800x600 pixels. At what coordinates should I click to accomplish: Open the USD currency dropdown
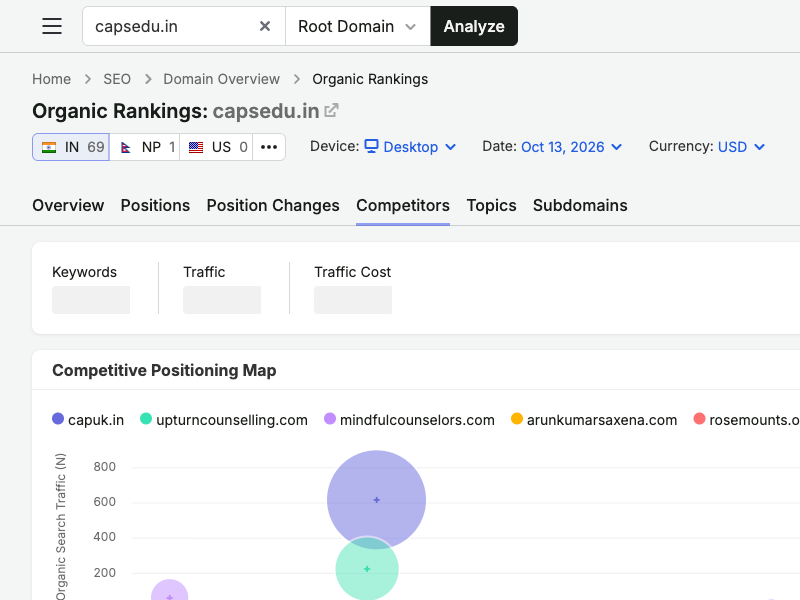coord(741,147)
